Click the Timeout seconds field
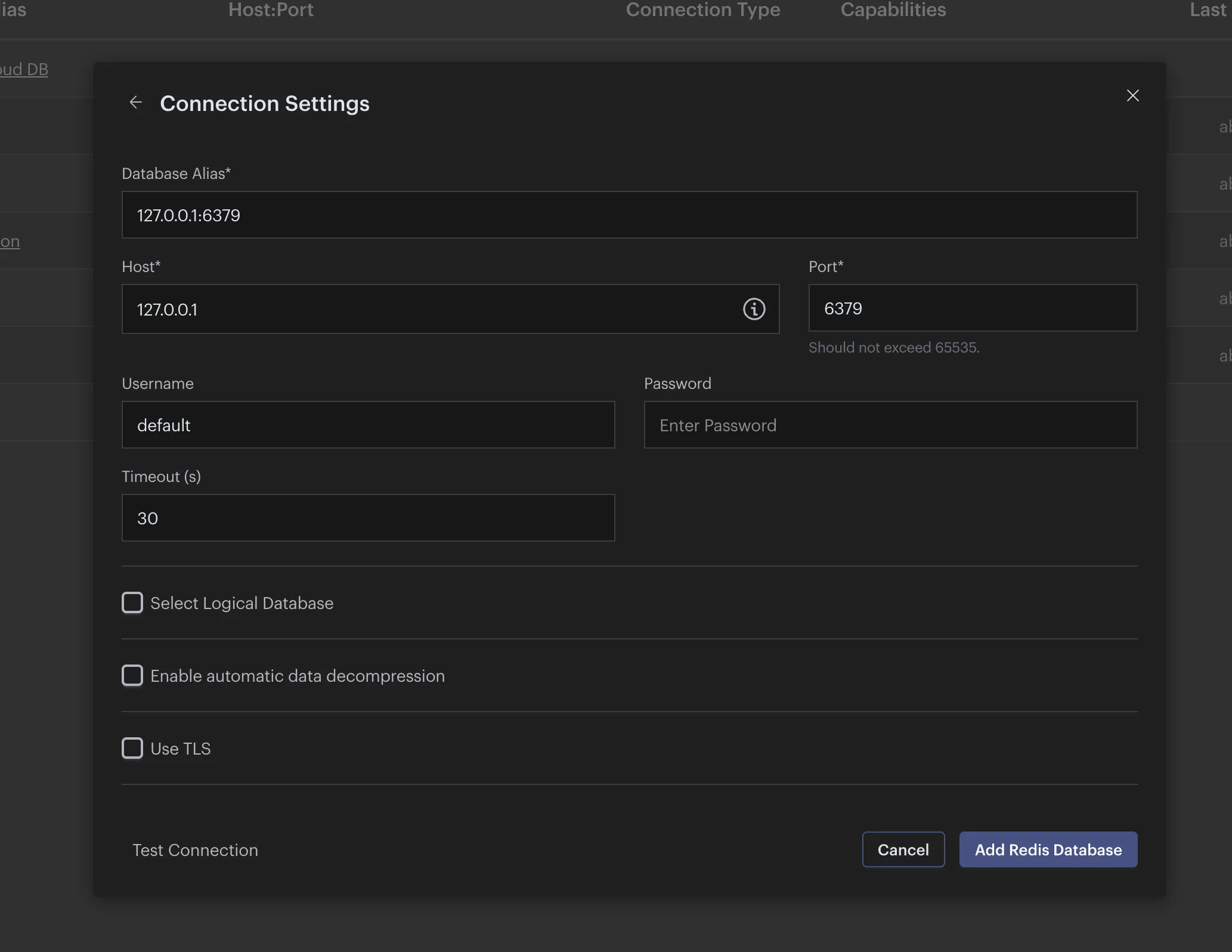 click(368, 518)
